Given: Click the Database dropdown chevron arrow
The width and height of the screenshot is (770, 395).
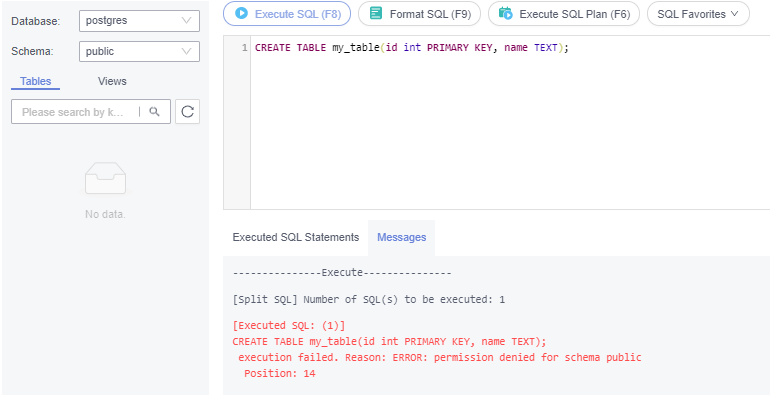Looking at the screenshot, I should [186, 21].
